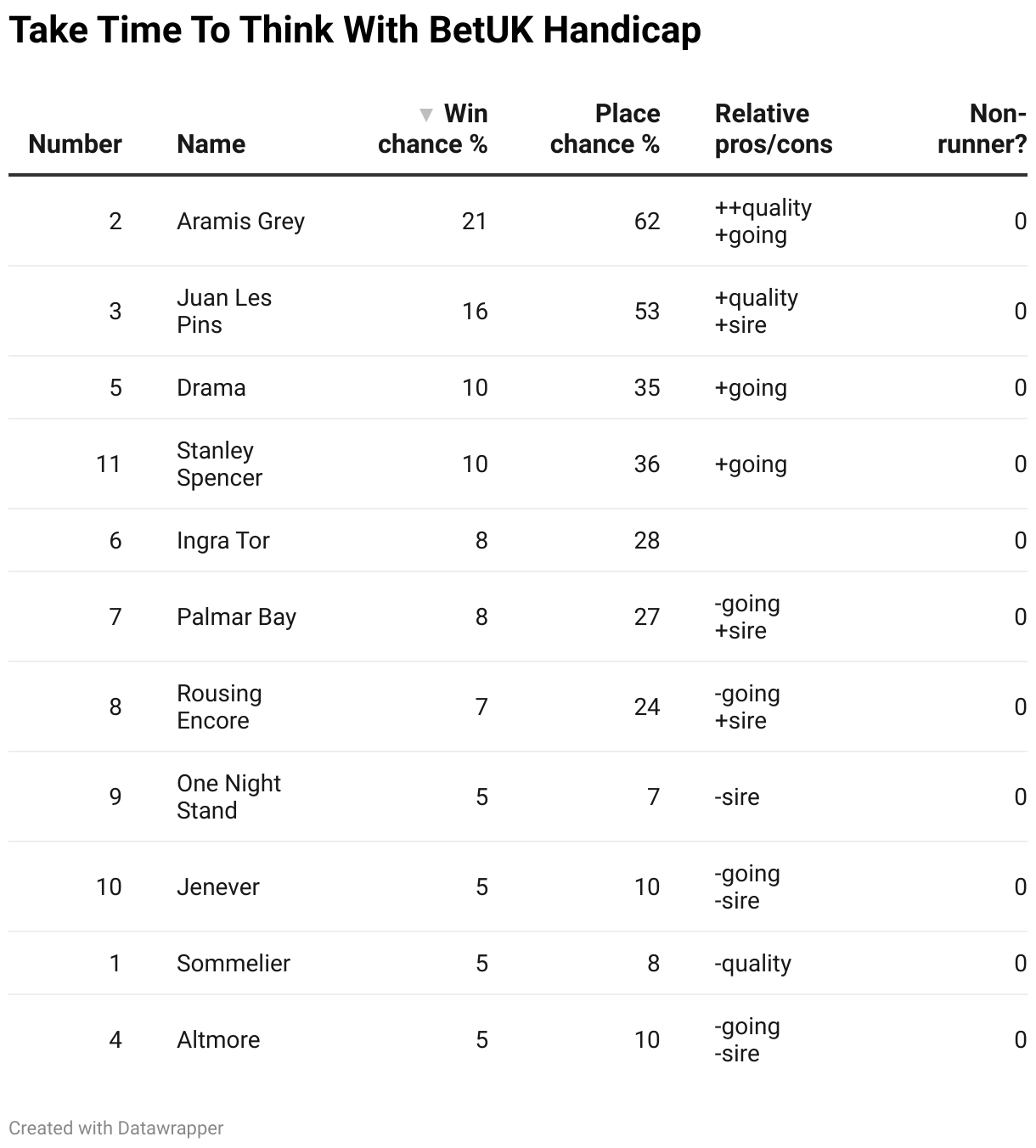Sort table by Name column header

pos(211,143)
